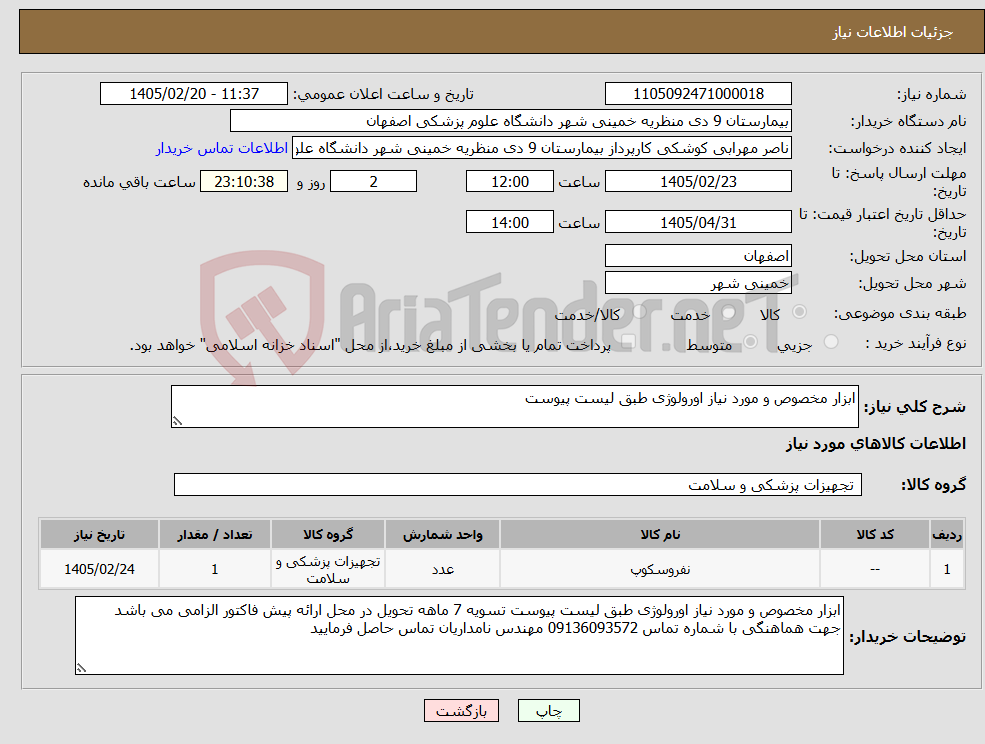Click the response deadline date 1405/02/23

(698, 182)
